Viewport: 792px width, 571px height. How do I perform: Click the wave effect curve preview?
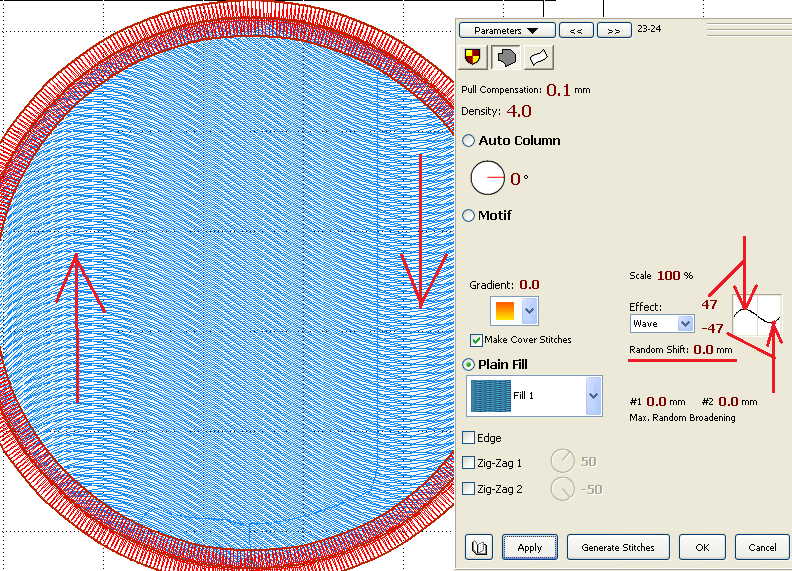[757, 316]
